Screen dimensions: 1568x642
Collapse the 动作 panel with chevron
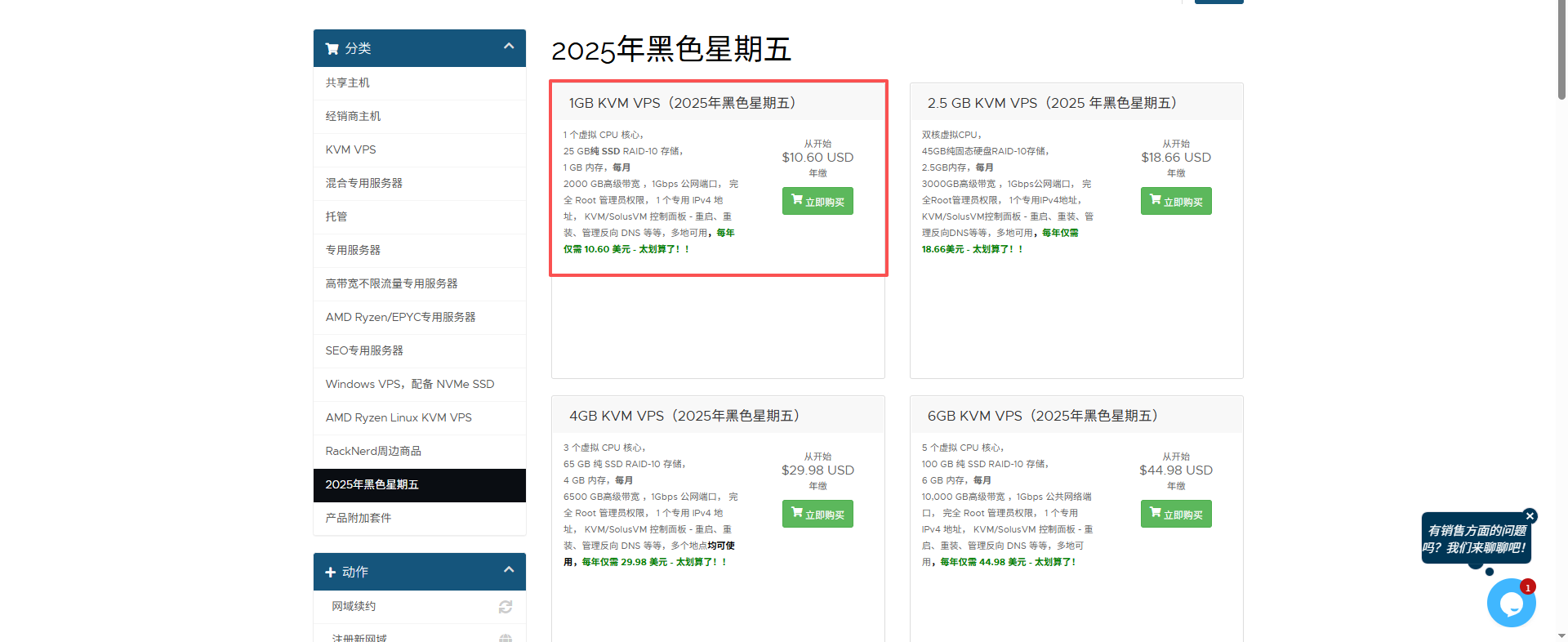[509, 570]
